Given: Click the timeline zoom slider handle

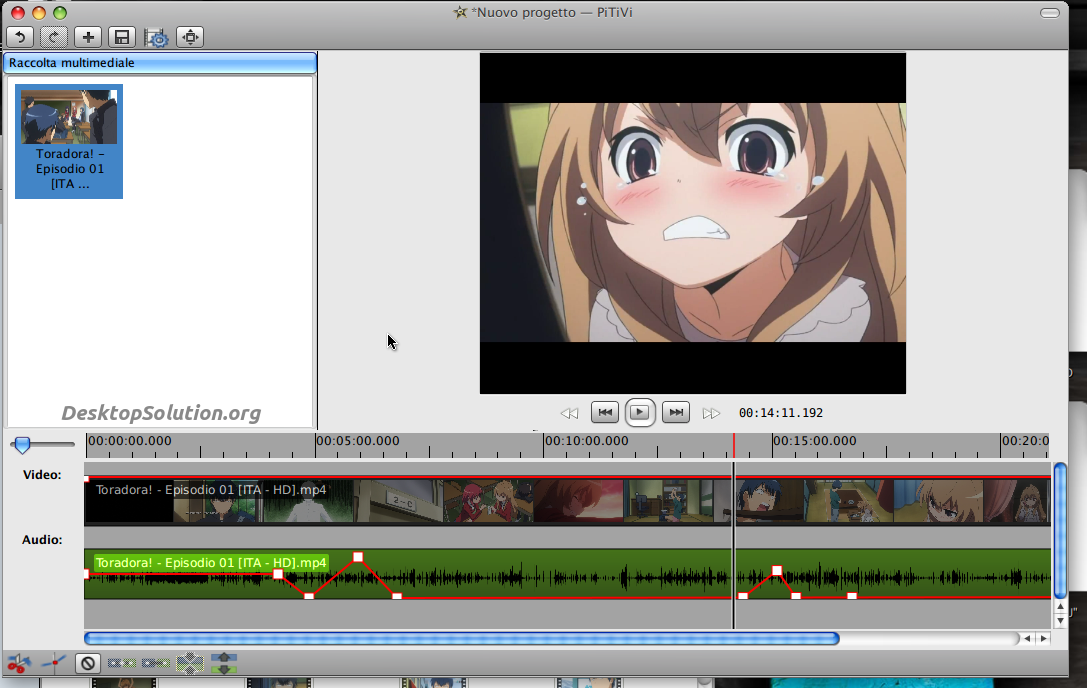Looking at the screenshot, I should (21, 444).
